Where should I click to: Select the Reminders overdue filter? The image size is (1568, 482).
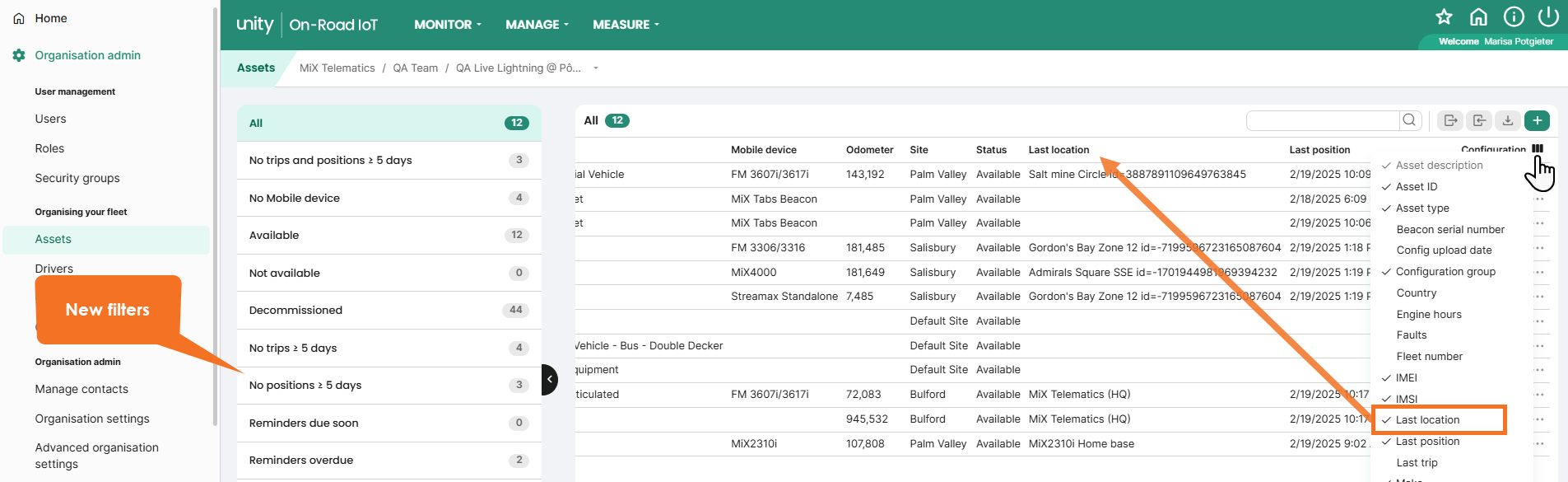tap(389, 461)
